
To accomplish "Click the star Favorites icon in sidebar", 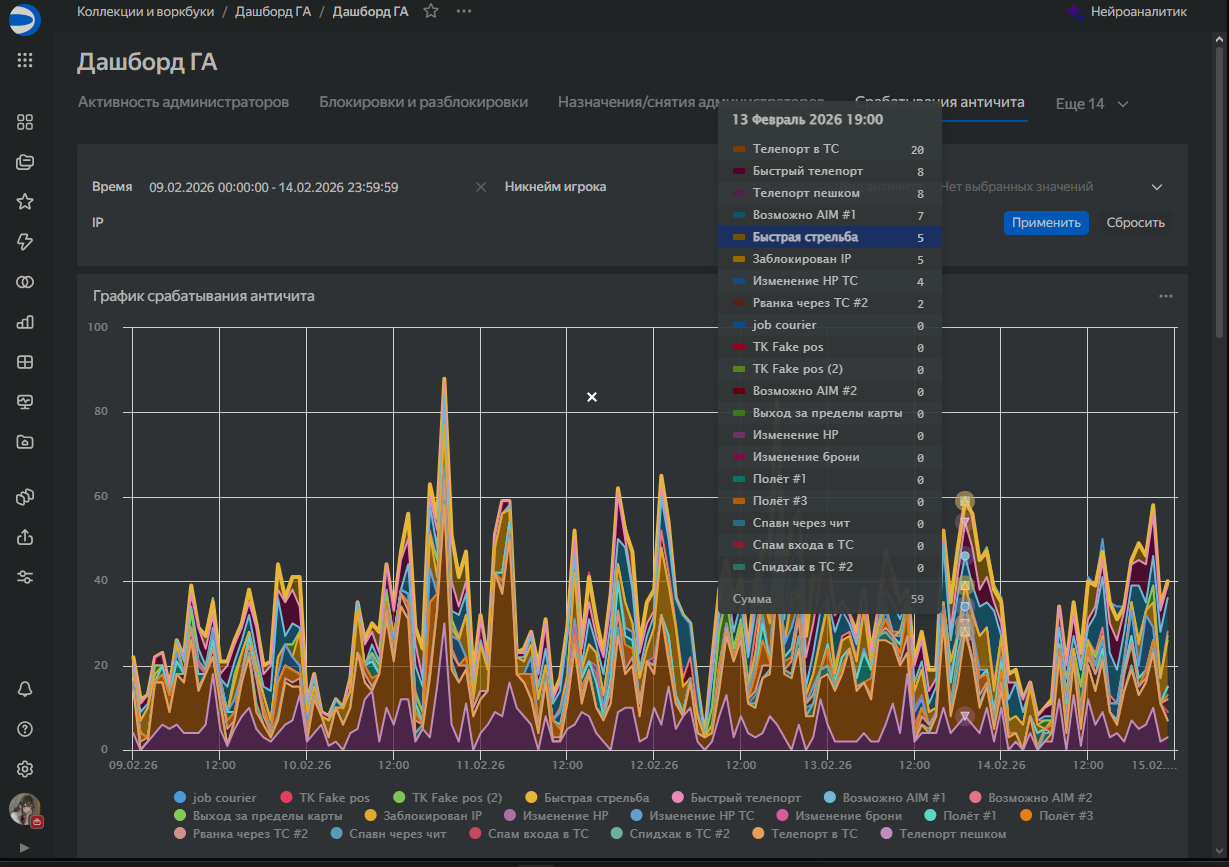I will (25, 202).
